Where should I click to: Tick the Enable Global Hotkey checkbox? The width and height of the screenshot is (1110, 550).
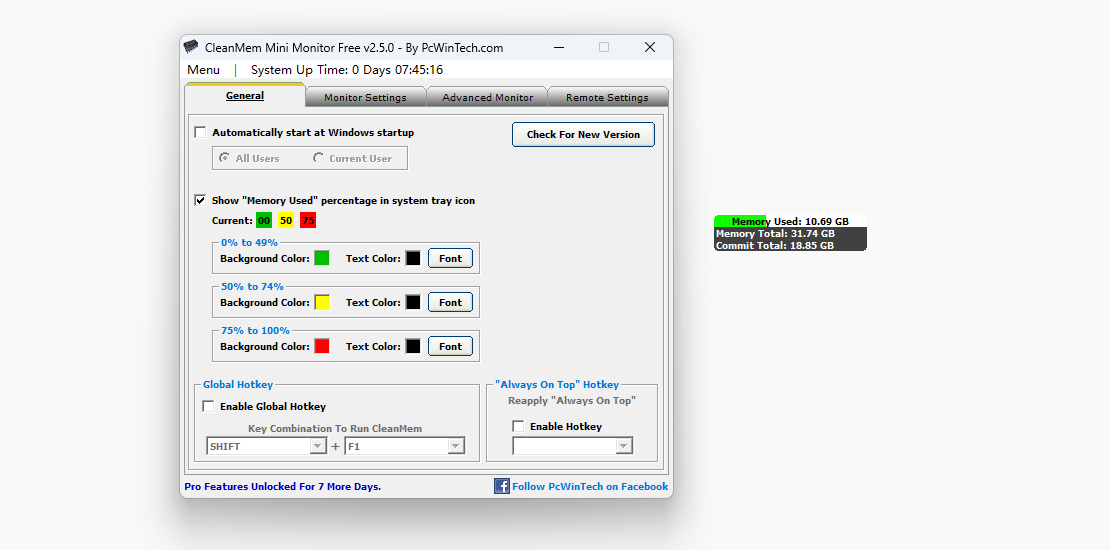(209, 406)
